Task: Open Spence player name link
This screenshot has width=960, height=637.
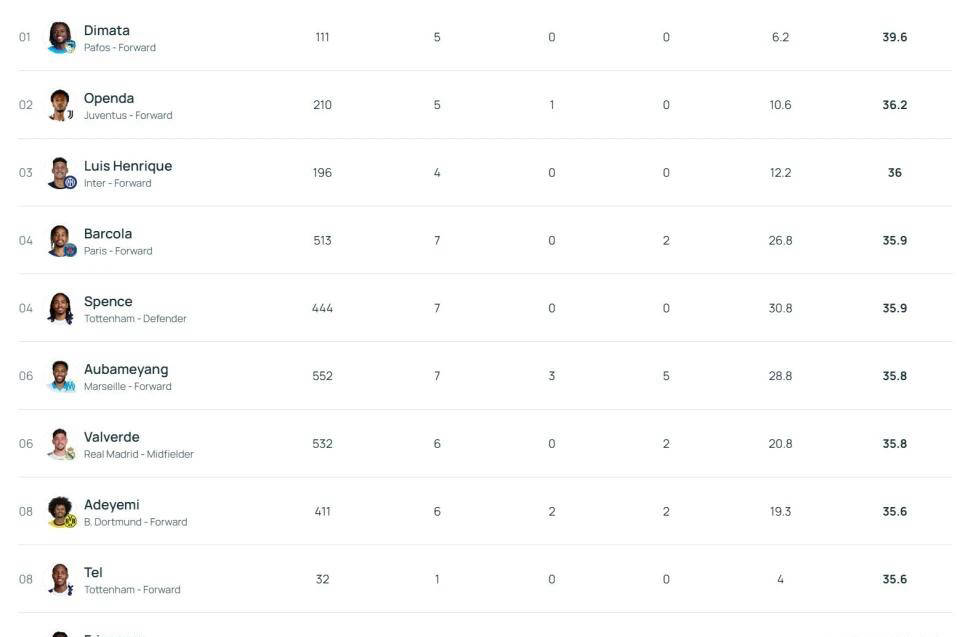Action: (107, 301)
